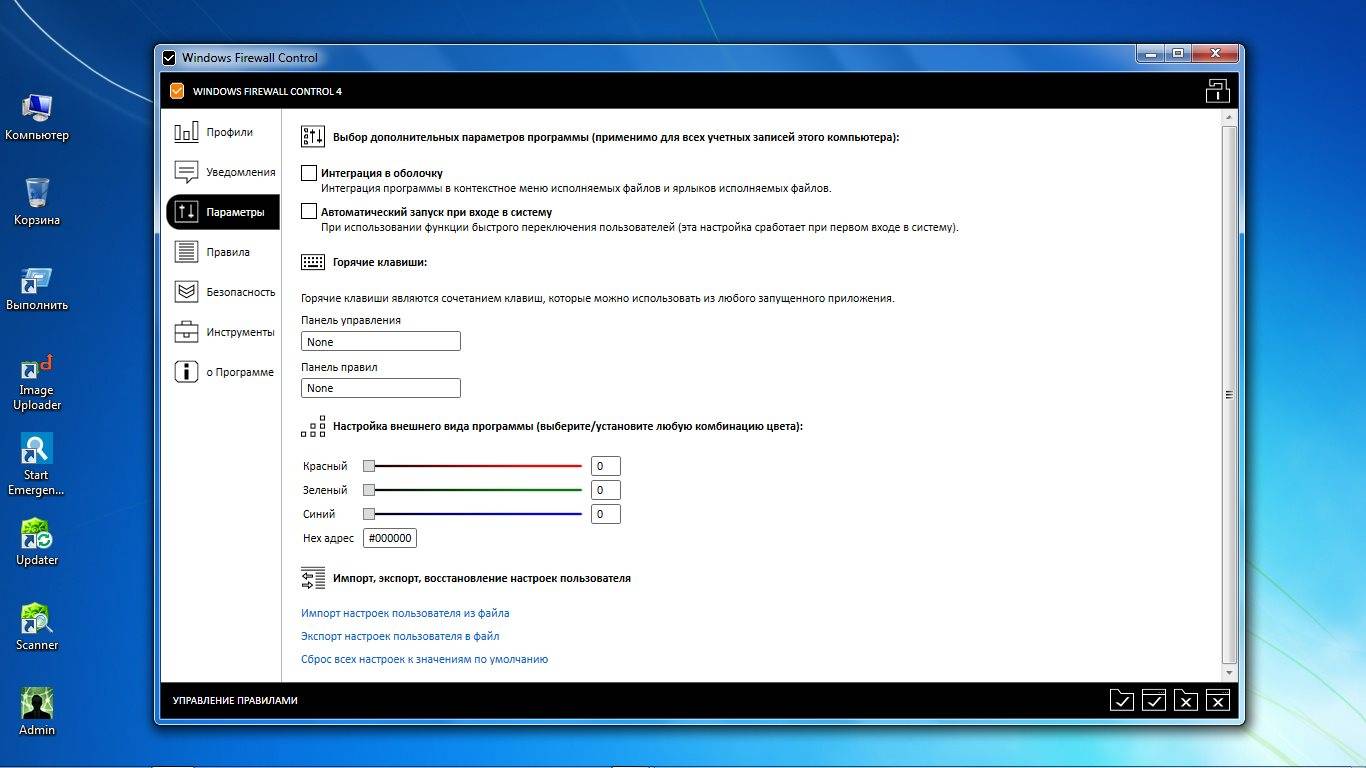Click Экспорт настроек пользователя в файл

[x=400, y=636]
